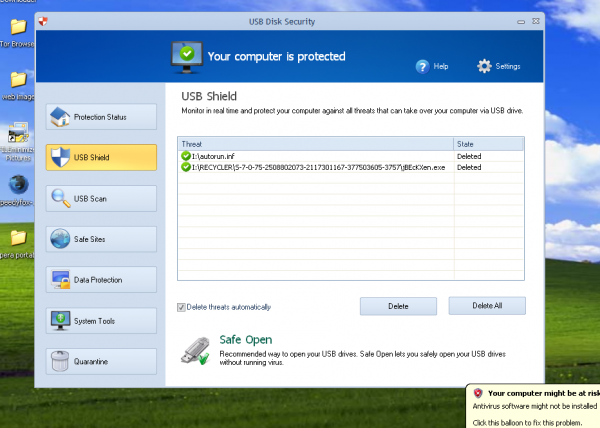
Task: Click the protected monitor status icon
Action: point(187,57)
